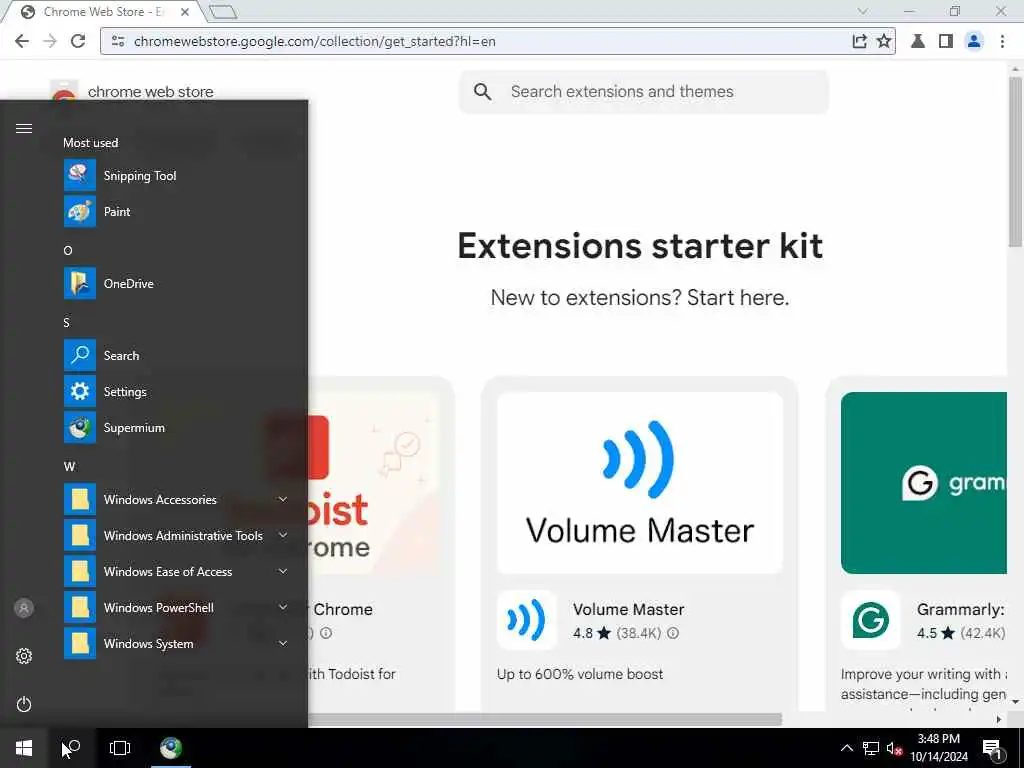This screenshot has height=768, width=1024.
Task: Go forward in the browser
Action: tap(50, 41)
